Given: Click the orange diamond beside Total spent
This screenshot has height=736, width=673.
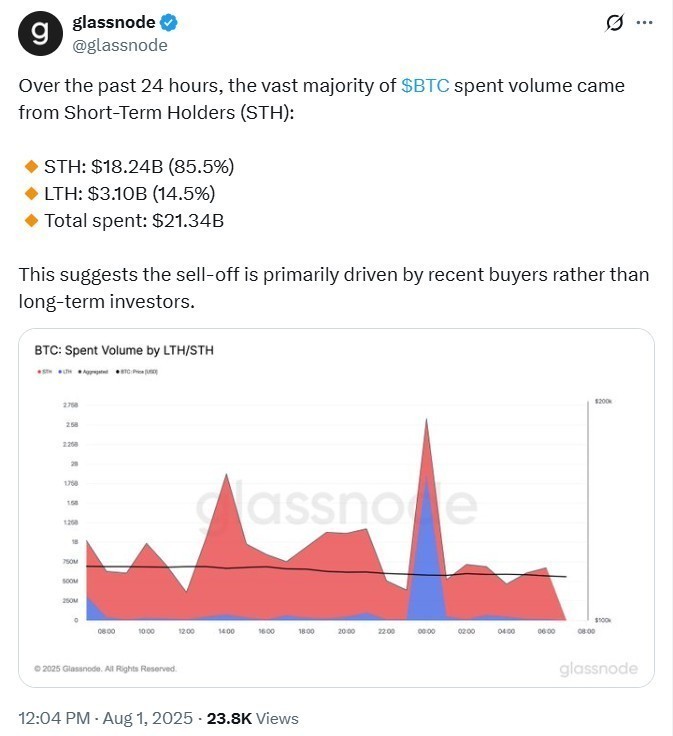Looking at the screenshot, I should tap(28, 220).
